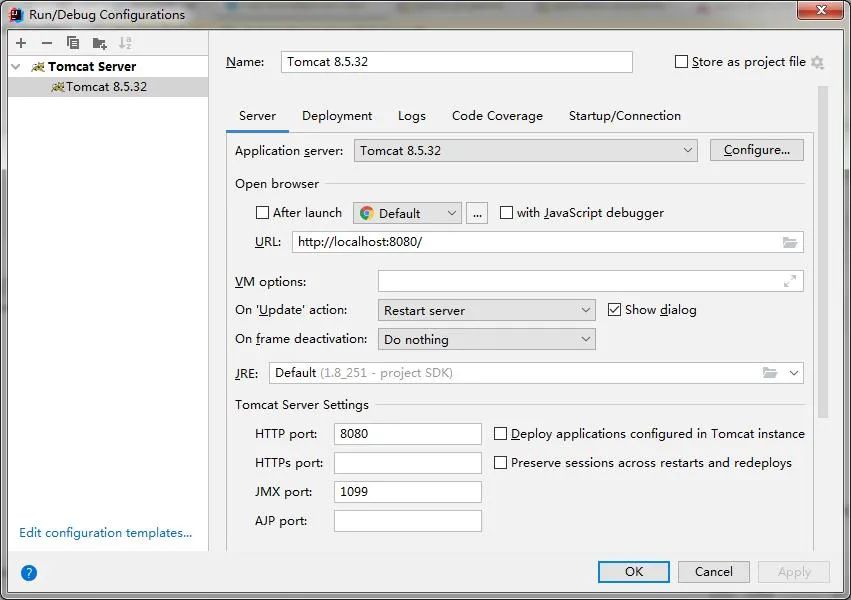
Task: Create a new folder with folder-plus icon
Action: (x=99, y=43)
